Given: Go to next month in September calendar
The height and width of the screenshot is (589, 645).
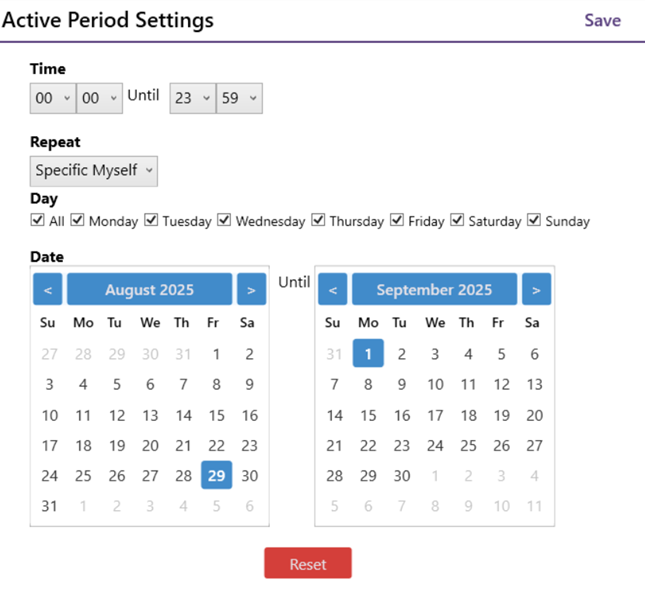Looking at the screenshot, I should coord(536,290).
